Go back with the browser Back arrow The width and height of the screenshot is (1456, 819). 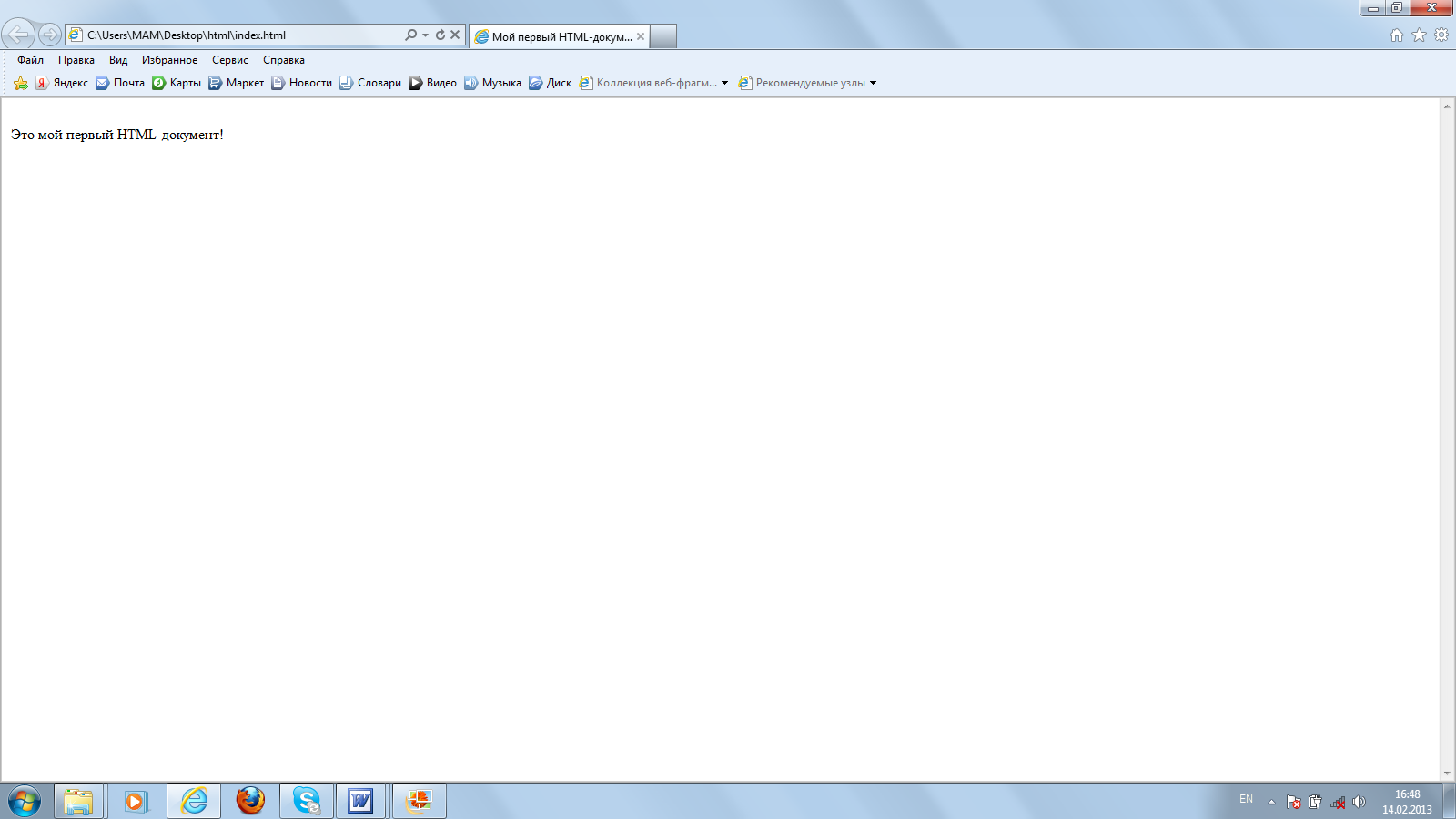[18, 35]
